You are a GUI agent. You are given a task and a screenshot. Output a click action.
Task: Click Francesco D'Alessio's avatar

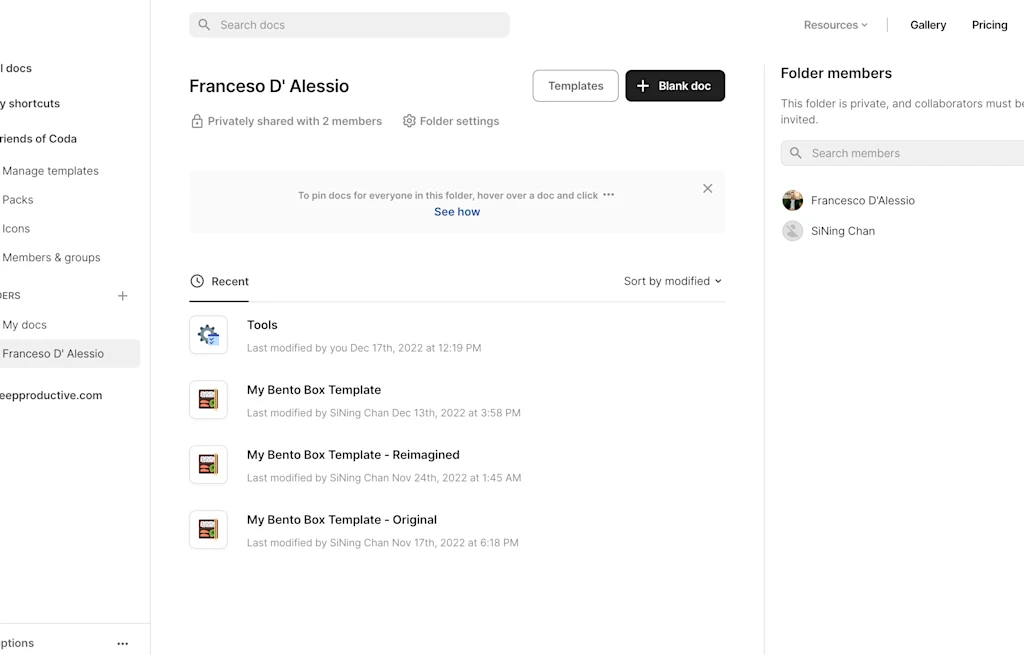pyautogui.click(x=792, y=200)
